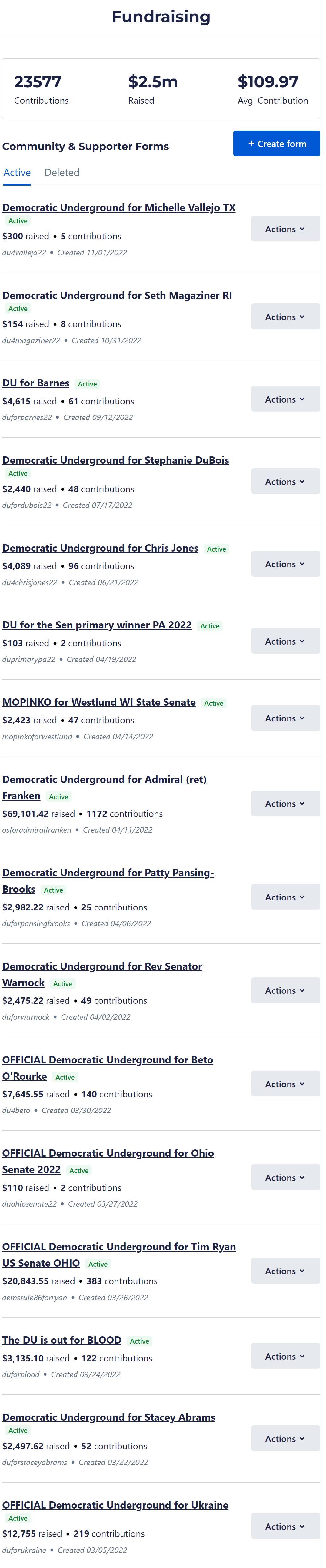The height and width of the screenshot is (1568, 326).
Task: Open the DU for Barnes form
Action: pos(36,383)
